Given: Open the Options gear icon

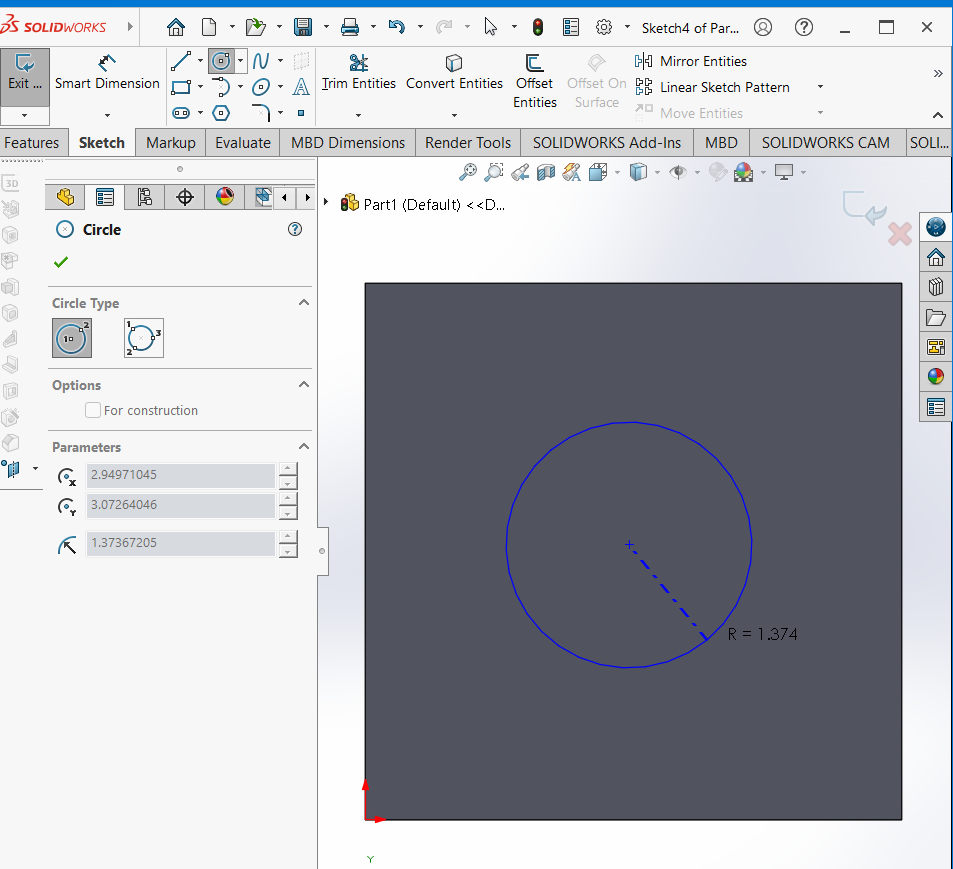Looking at the screenshot, I should coord(604,27).
